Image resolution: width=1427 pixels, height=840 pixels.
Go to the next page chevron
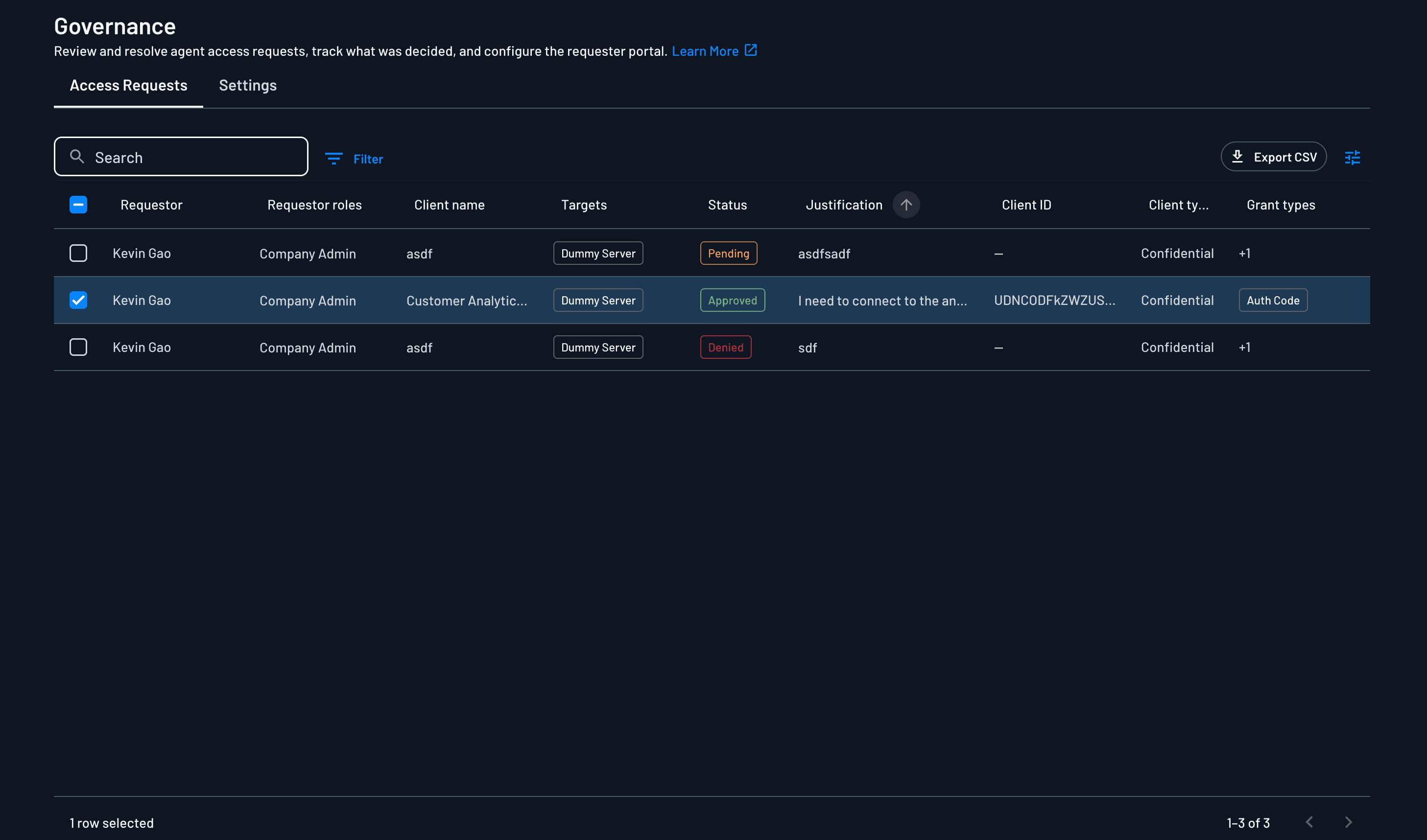(1348, 822)
